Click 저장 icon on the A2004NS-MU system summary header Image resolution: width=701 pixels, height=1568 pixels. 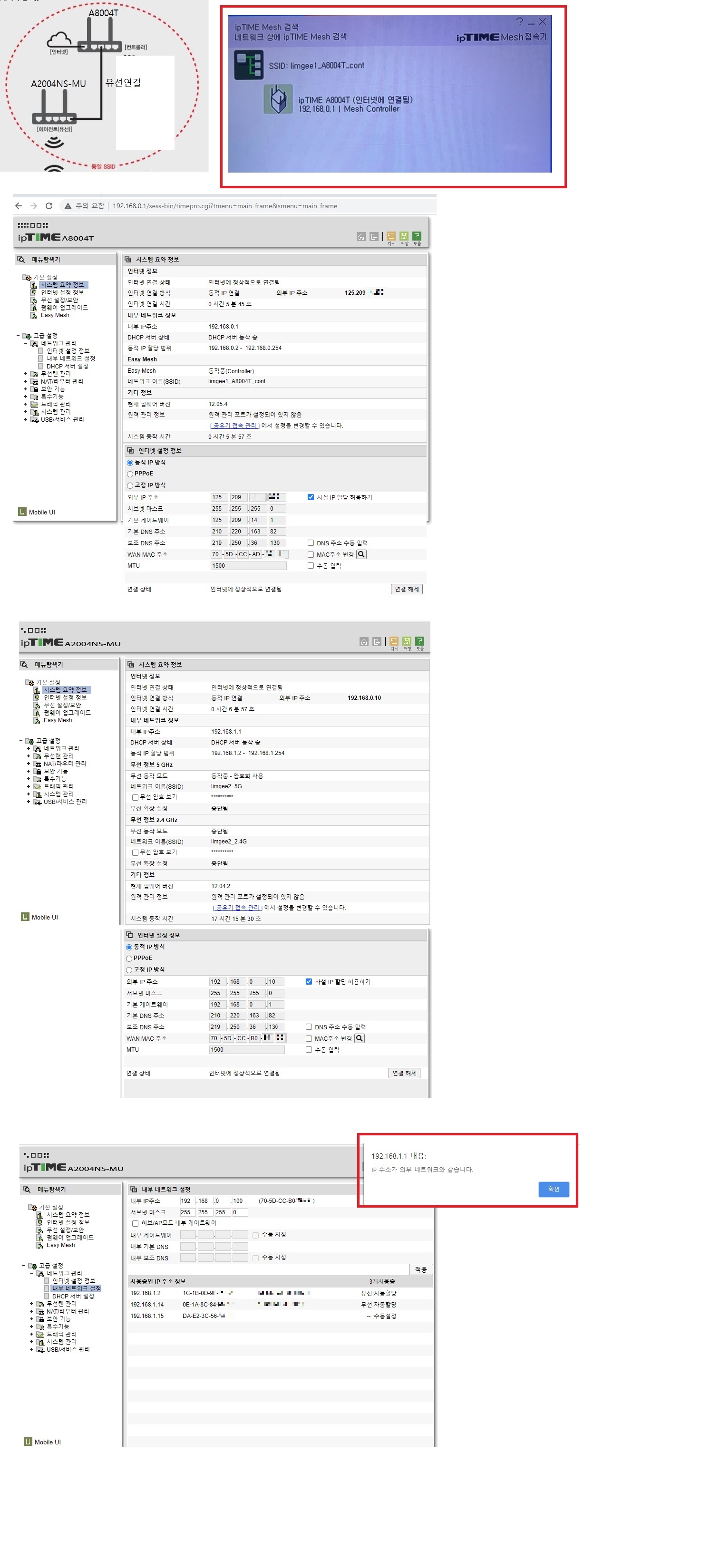coord(407,640)
